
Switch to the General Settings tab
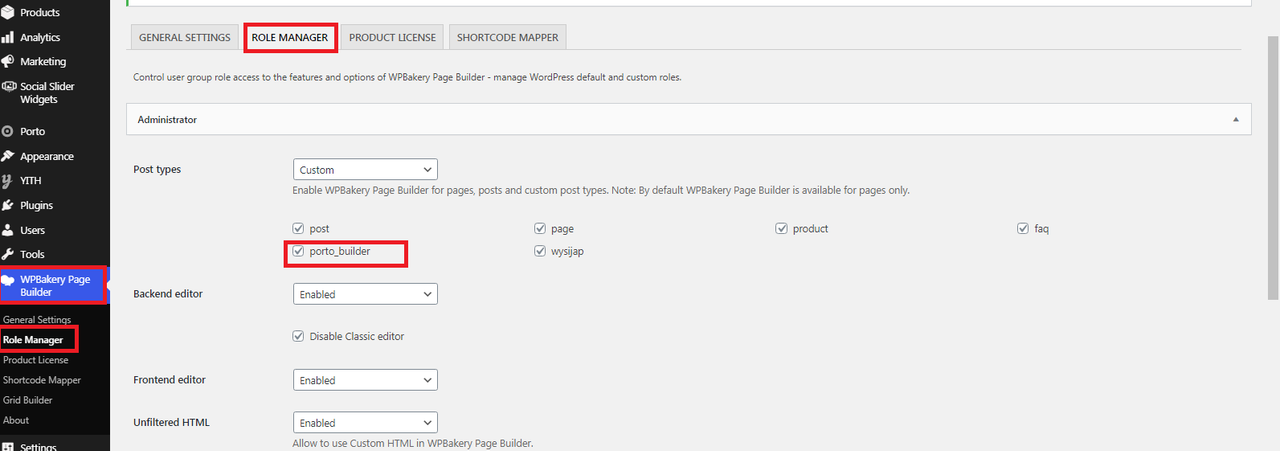point(184,37)
